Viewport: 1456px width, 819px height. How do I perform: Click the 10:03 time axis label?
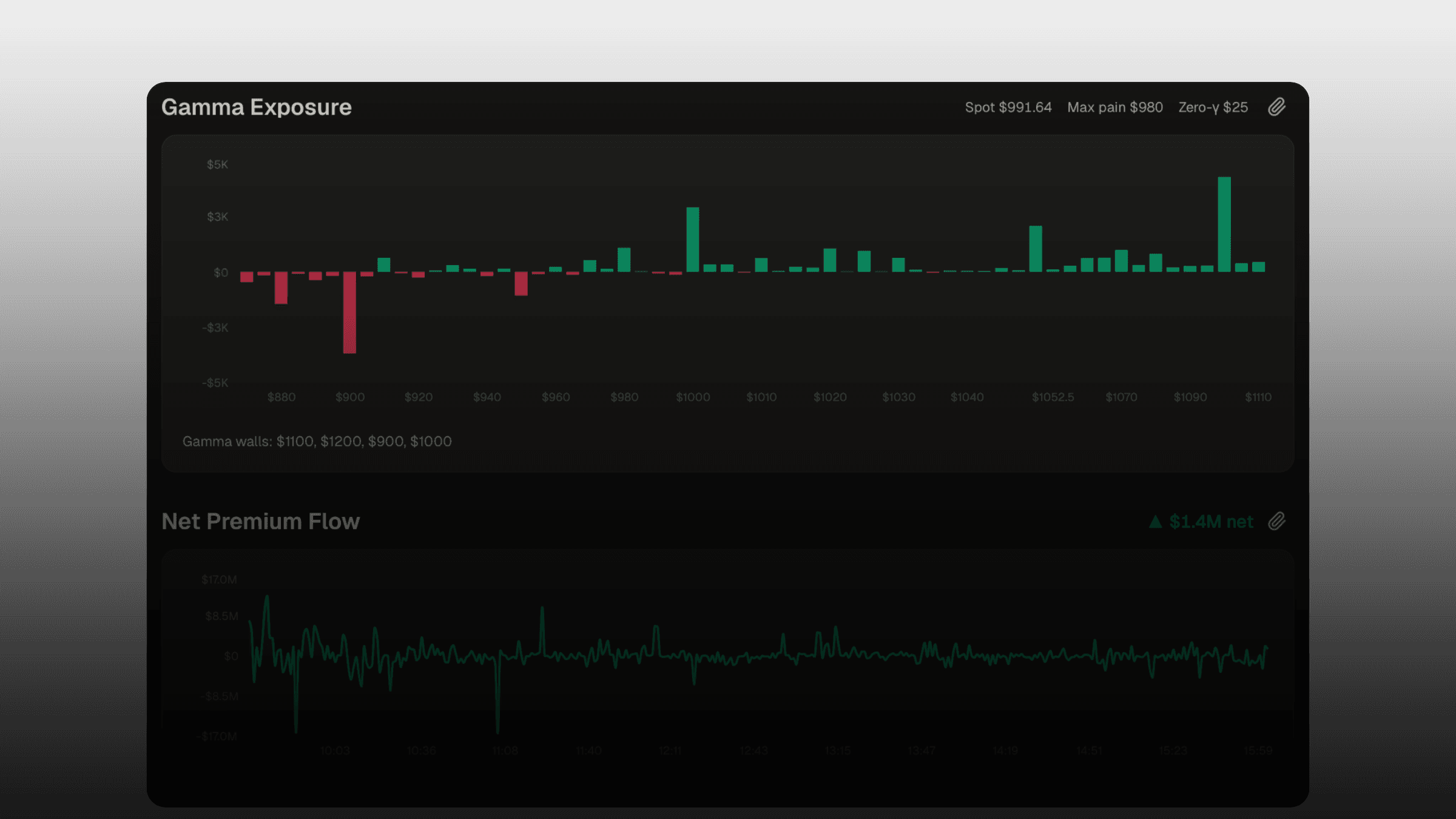335,751
